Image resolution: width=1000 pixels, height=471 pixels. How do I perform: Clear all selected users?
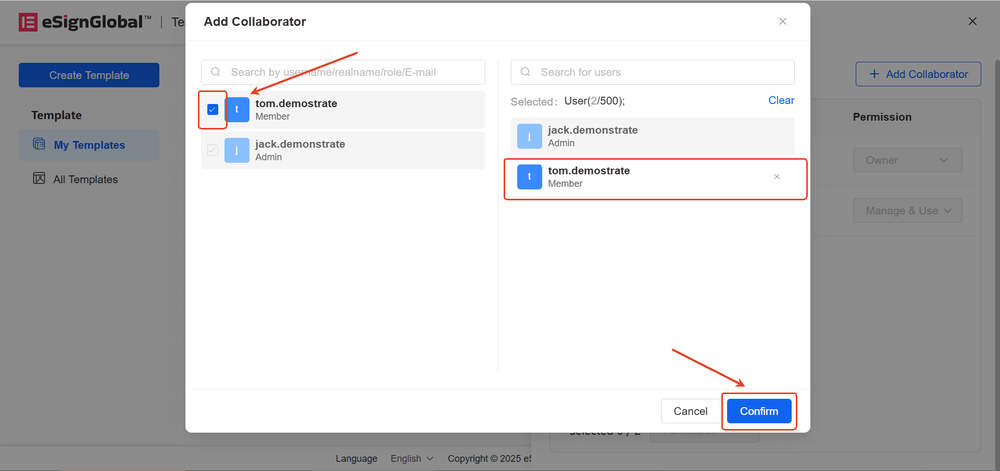coord(781,100)
